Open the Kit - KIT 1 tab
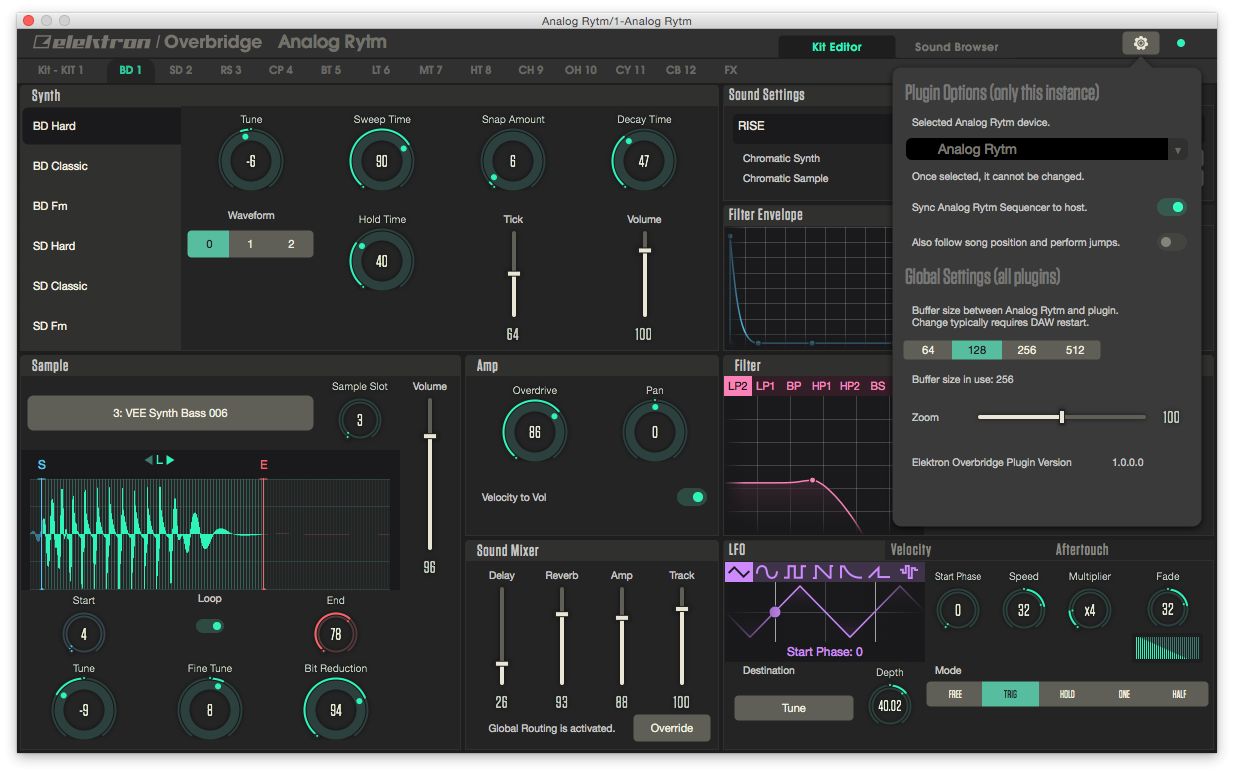This screenshot has width=1234, height=774. pyautogui.click(x=61, y=70)
